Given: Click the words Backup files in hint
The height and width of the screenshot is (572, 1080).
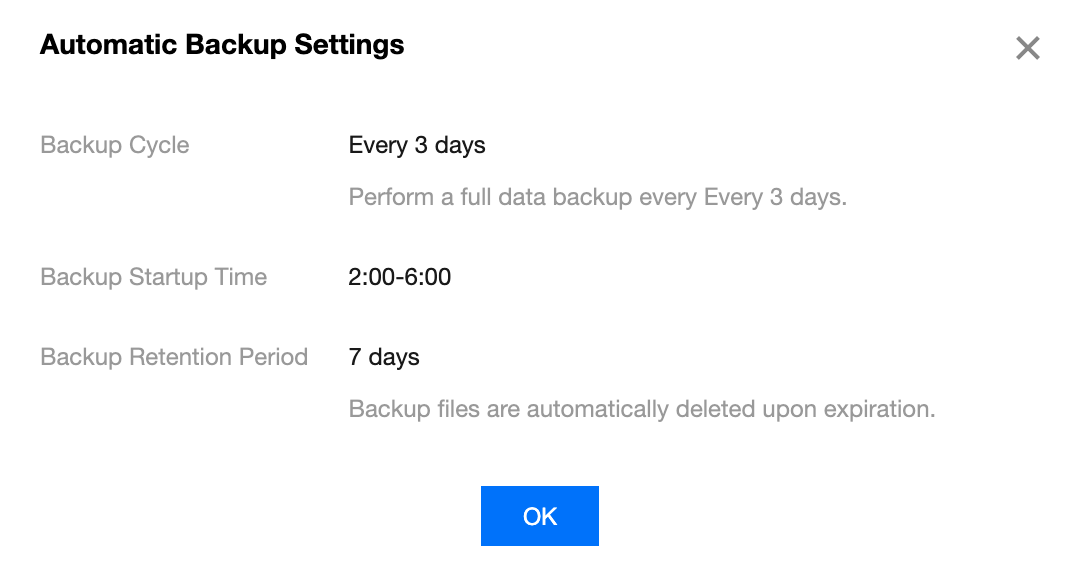Looking at the screenshot, I should point(412,409).
